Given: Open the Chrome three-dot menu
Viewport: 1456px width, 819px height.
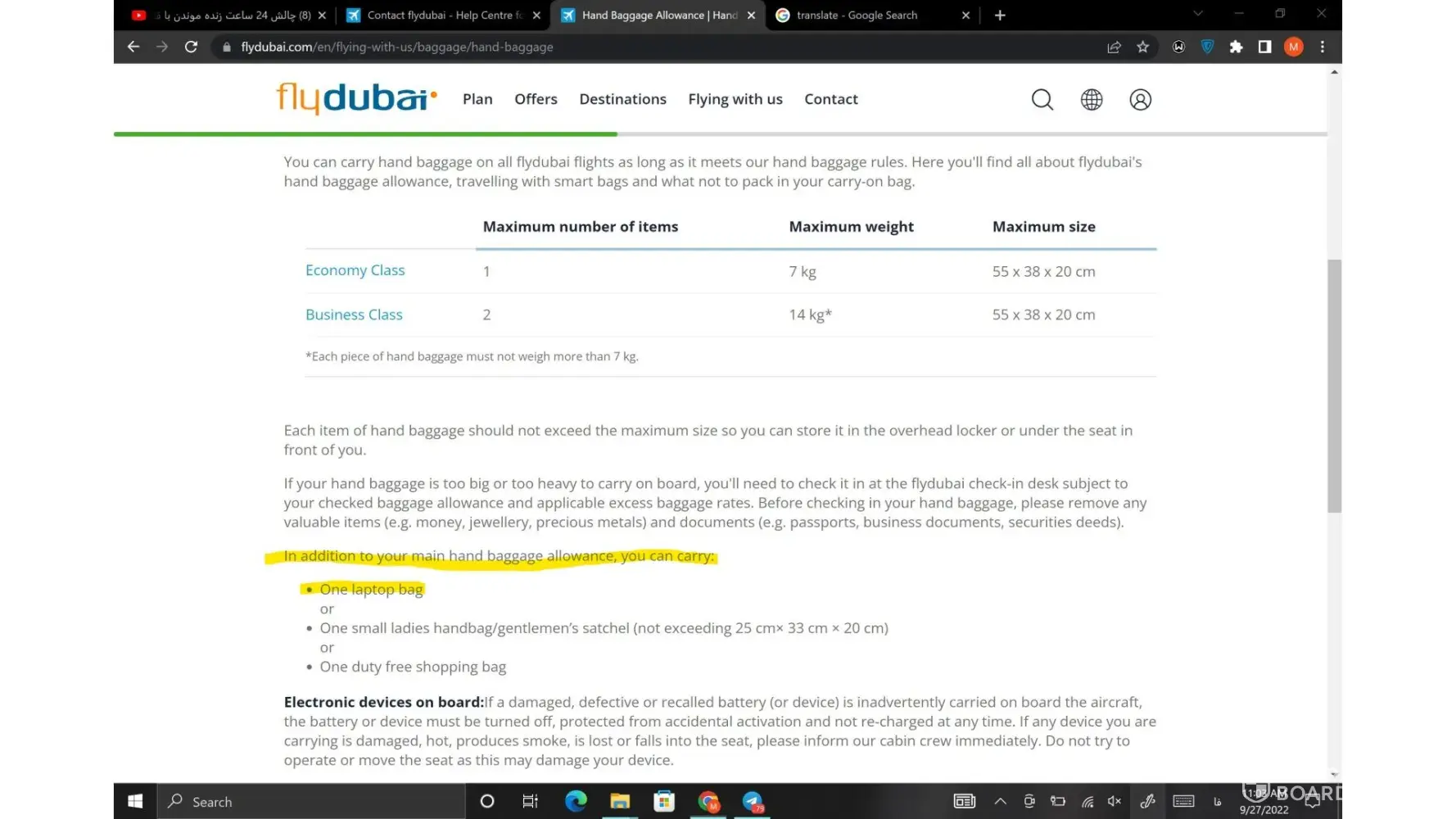Looking at the screenshot, I should click(1323, 47).
